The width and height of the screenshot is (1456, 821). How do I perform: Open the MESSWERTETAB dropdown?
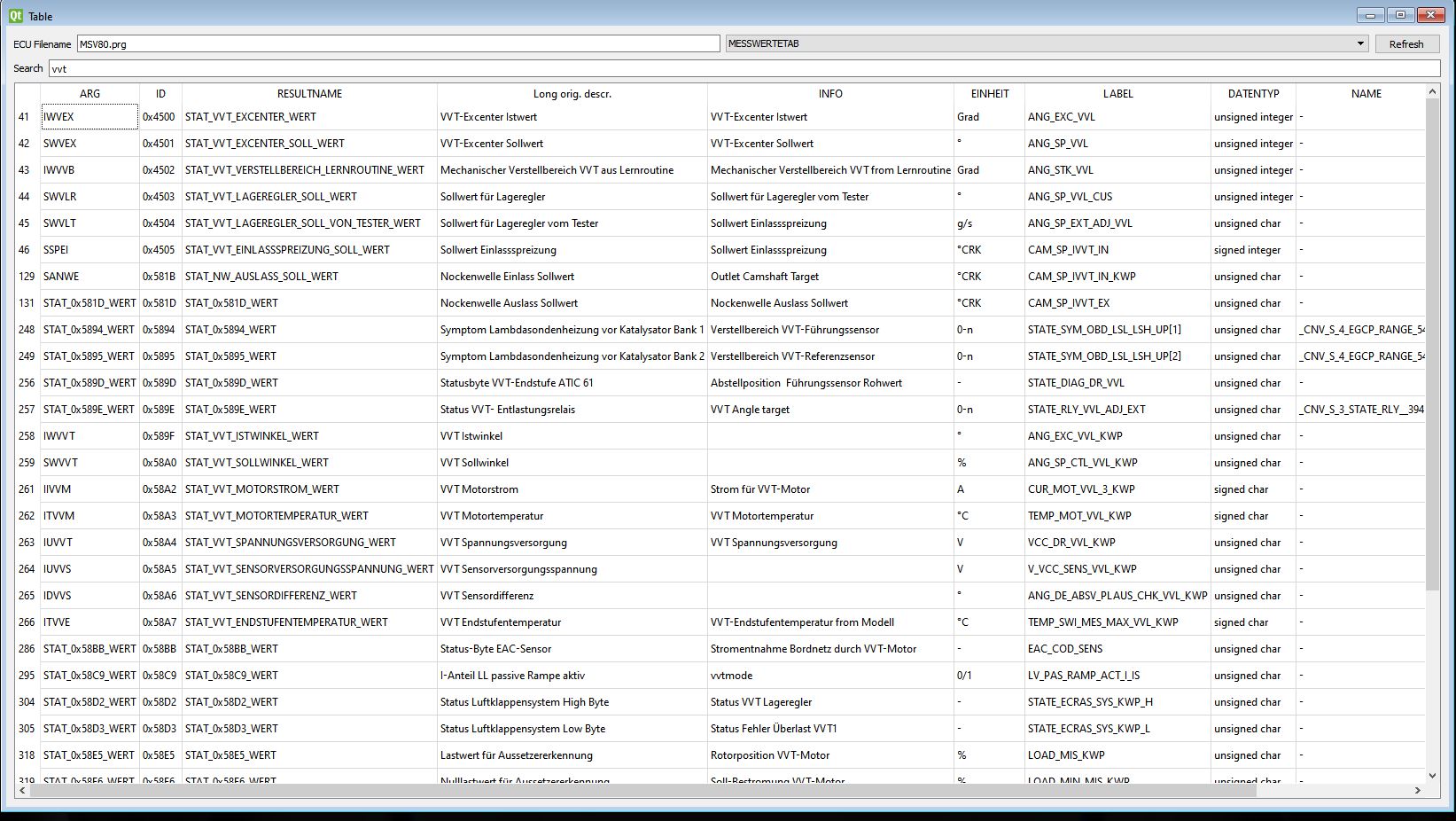click(1047, 43)
